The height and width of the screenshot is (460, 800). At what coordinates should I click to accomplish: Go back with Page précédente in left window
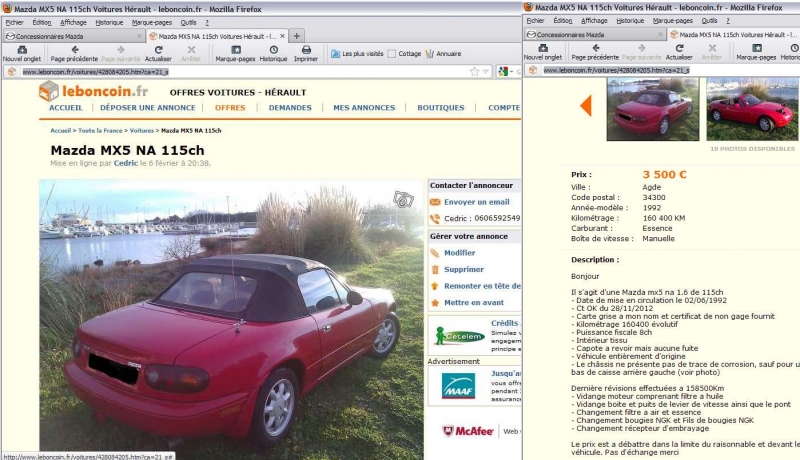point(74,49)
